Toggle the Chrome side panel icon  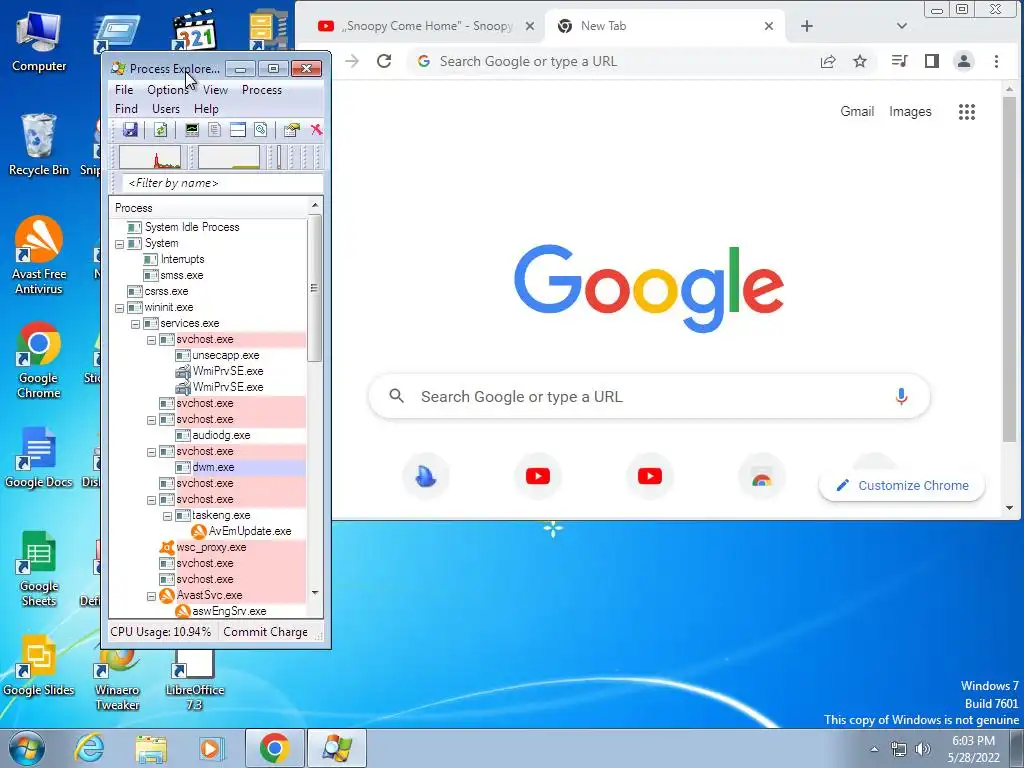coord(932,61)
